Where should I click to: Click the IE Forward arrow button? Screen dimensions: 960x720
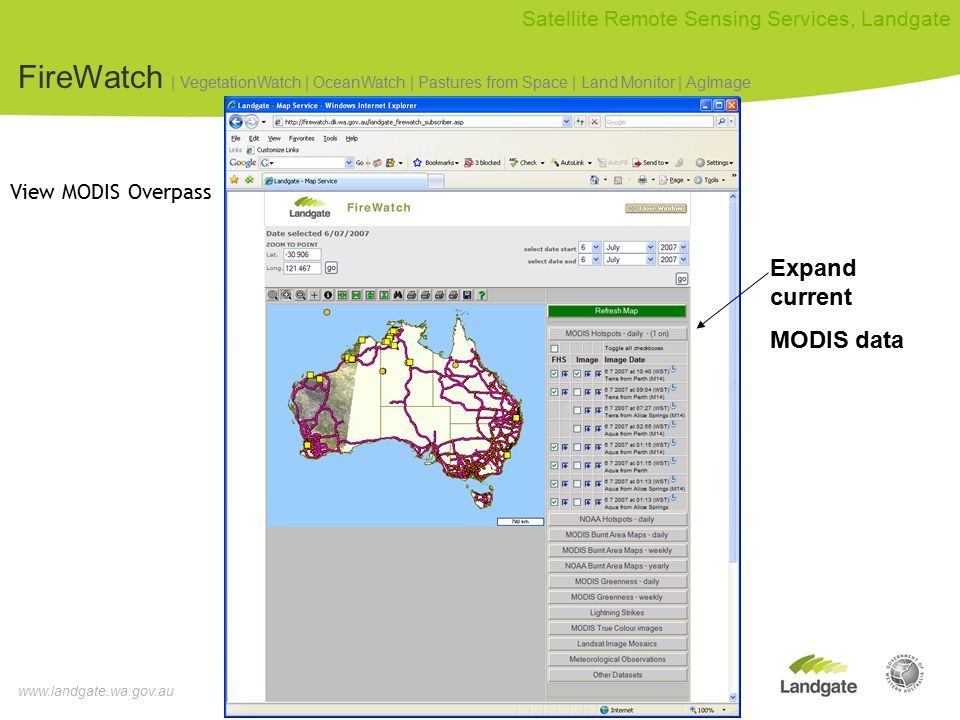pyautogui.click(x=251, y=122)
